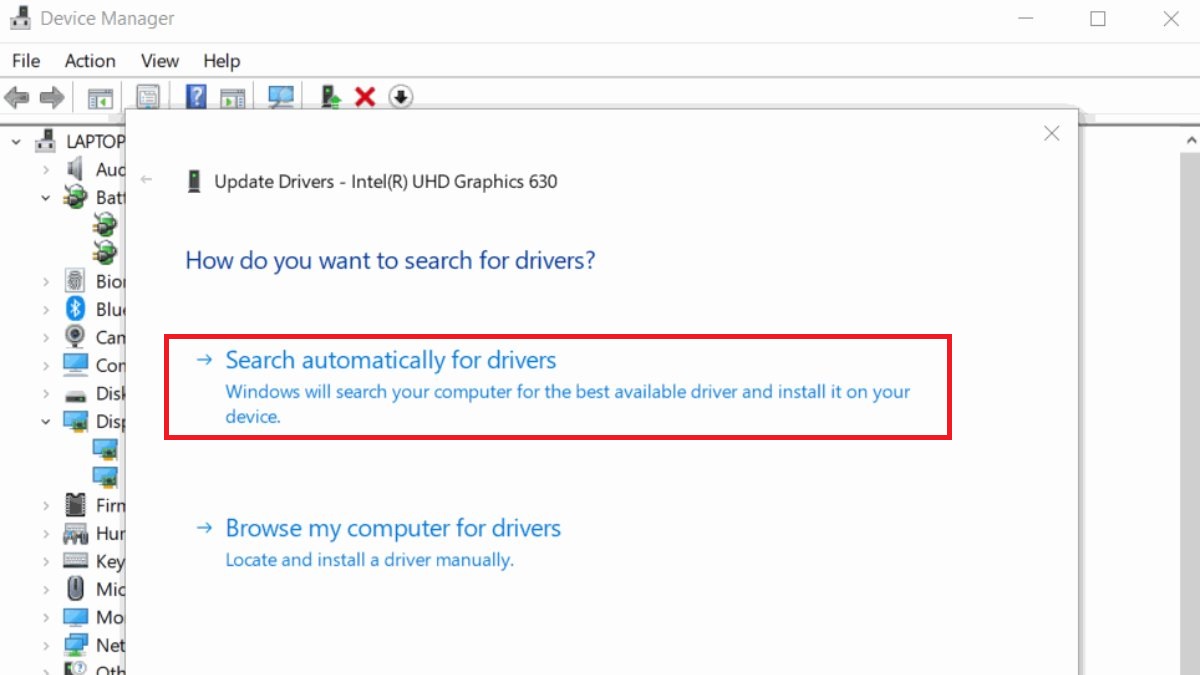This screenshot has width=1200, height=675.
Task: Expand the Audio category in device tree
Action: (x=46, y=170)
